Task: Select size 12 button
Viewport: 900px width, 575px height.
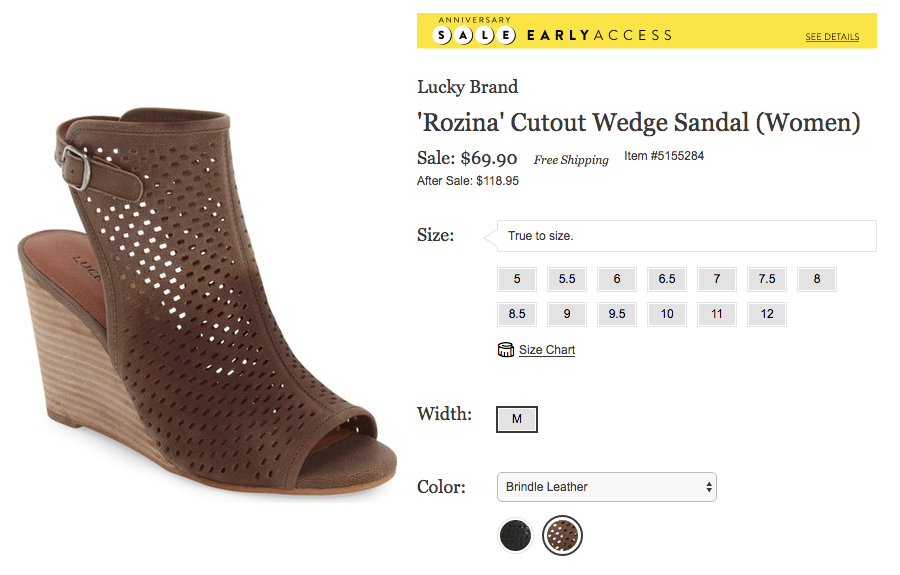Action: [x=767, y=314]
